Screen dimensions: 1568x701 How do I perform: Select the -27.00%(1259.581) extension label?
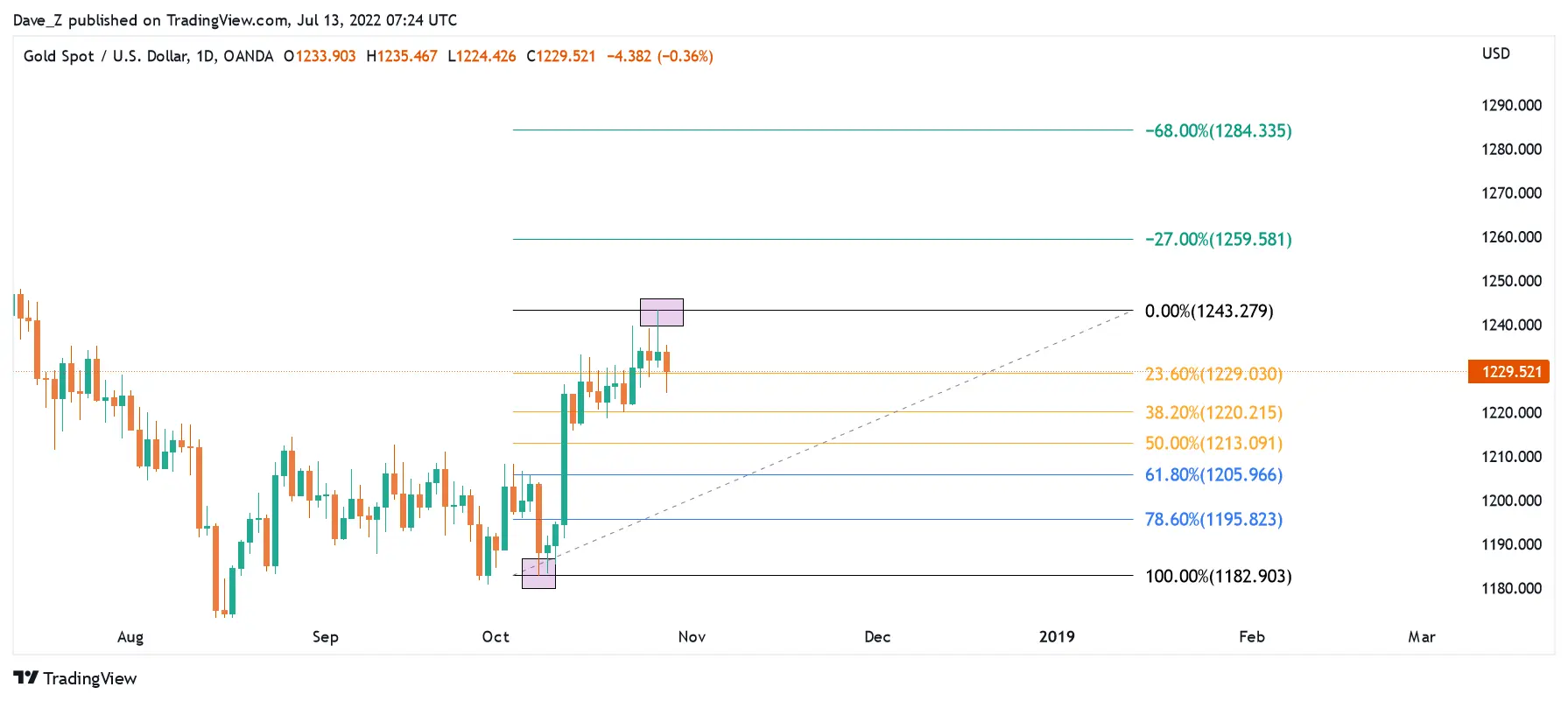point(1218,240)
